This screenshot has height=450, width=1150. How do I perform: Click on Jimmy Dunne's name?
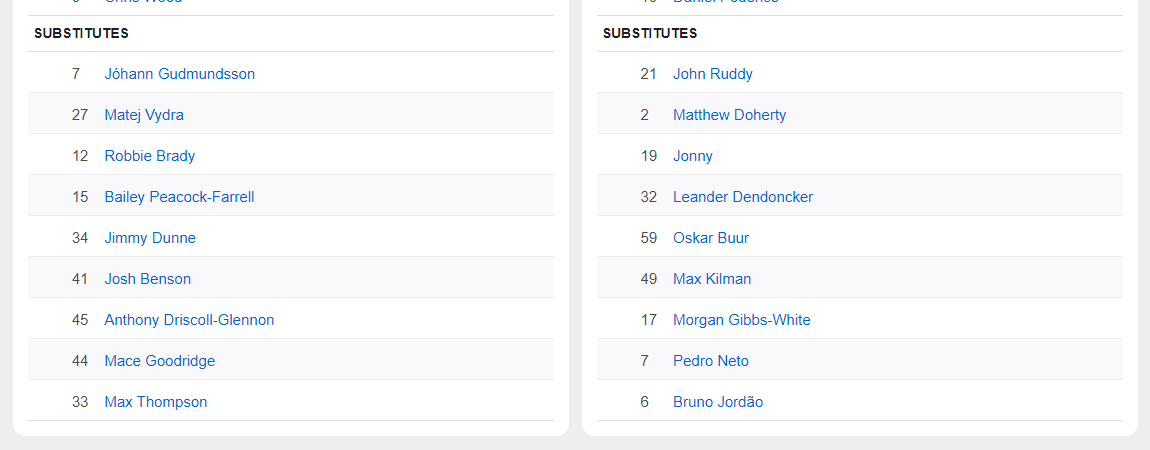150,238
